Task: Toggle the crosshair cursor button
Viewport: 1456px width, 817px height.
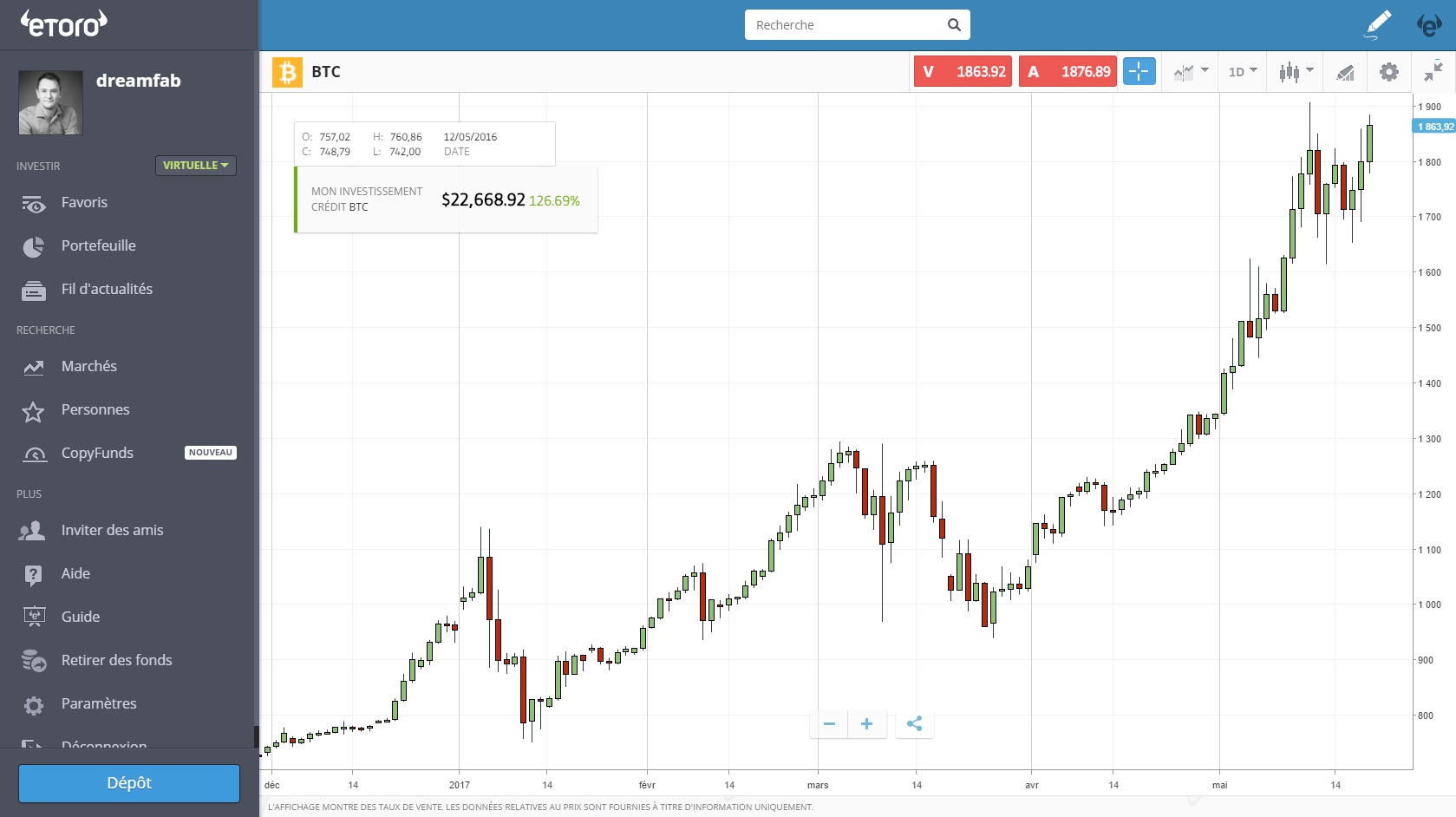Action: pos(1139,71)
